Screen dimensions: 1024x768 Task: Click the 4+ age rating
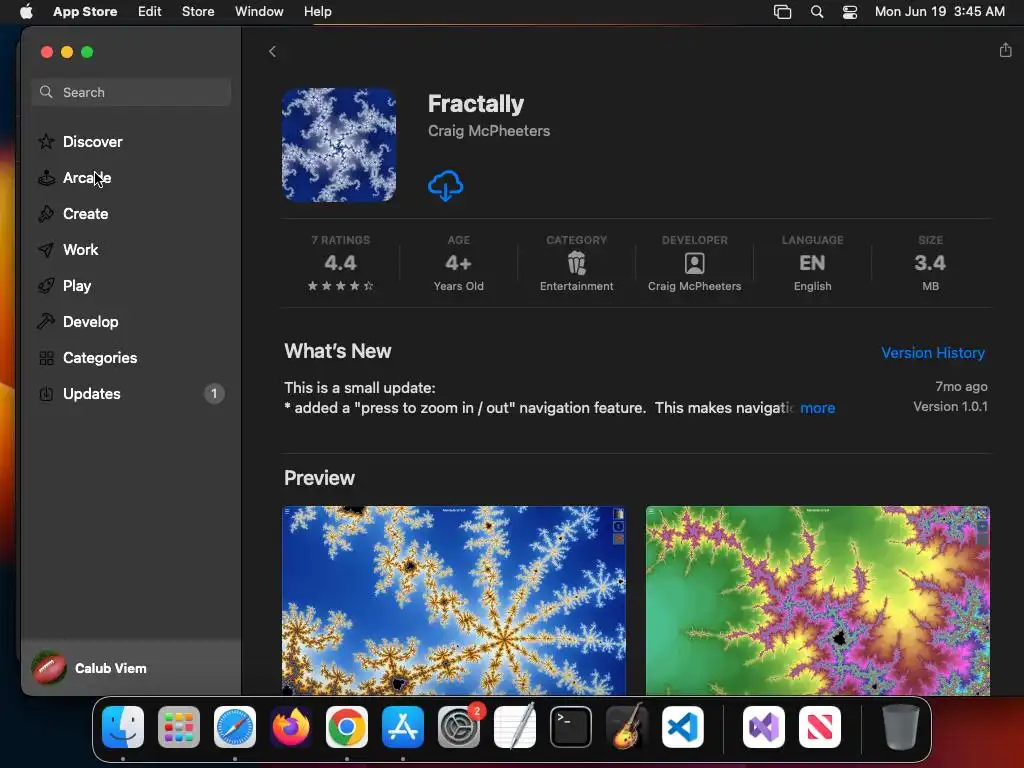[x=458, y=263]
